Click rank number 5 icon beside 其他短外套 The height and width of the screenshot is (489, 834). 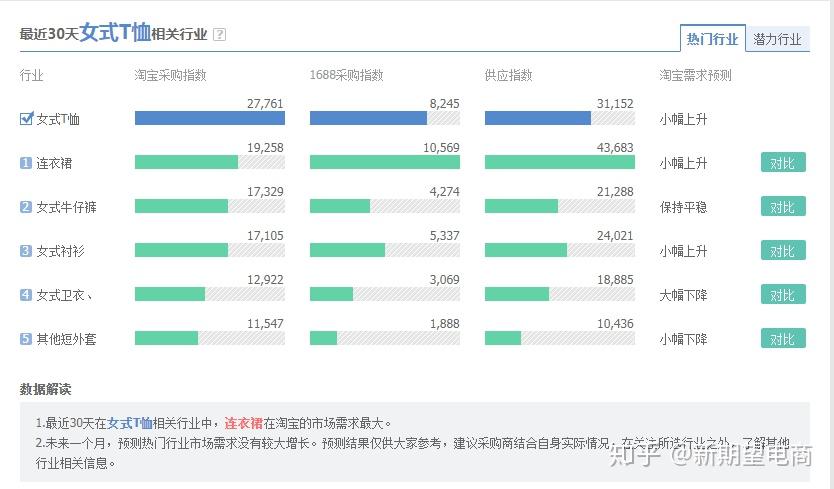[26, 338]
